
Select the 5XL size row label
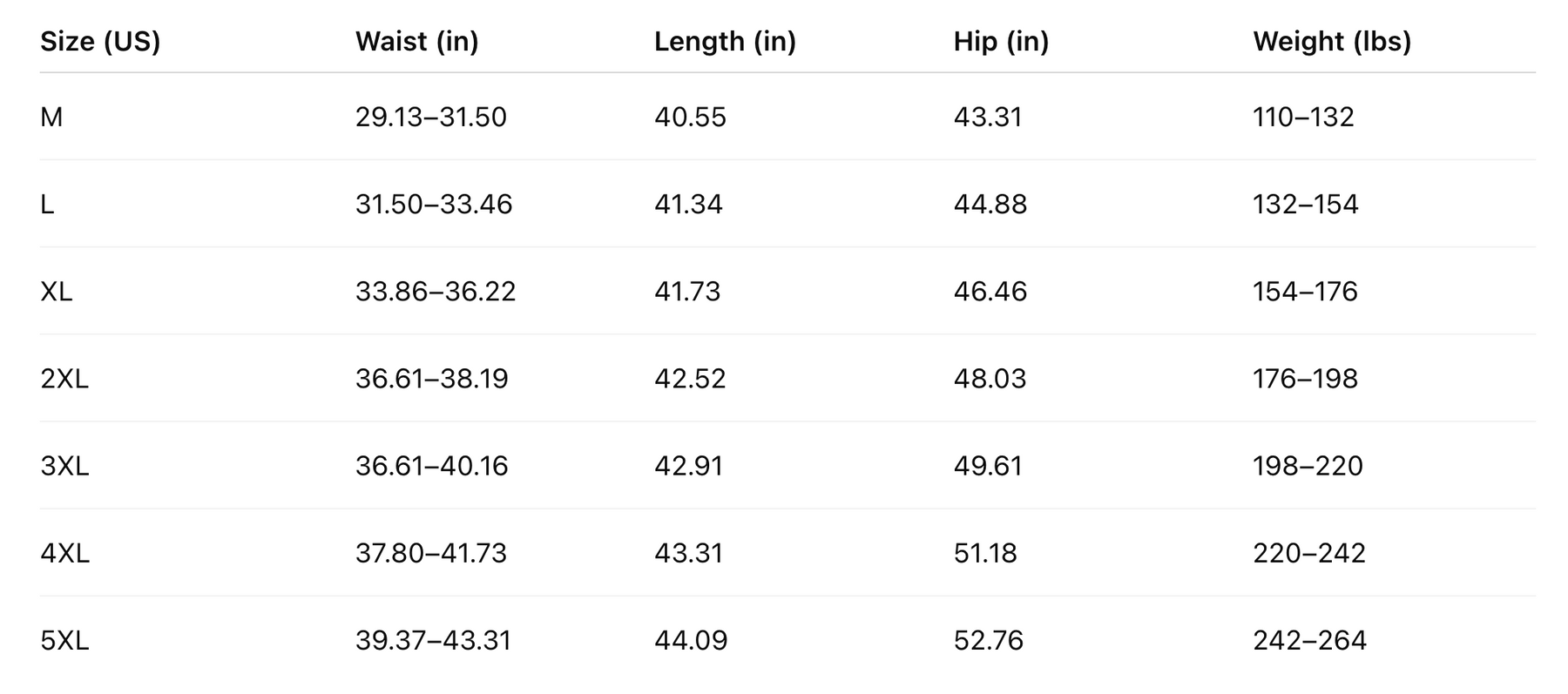(x=64, y=641)
